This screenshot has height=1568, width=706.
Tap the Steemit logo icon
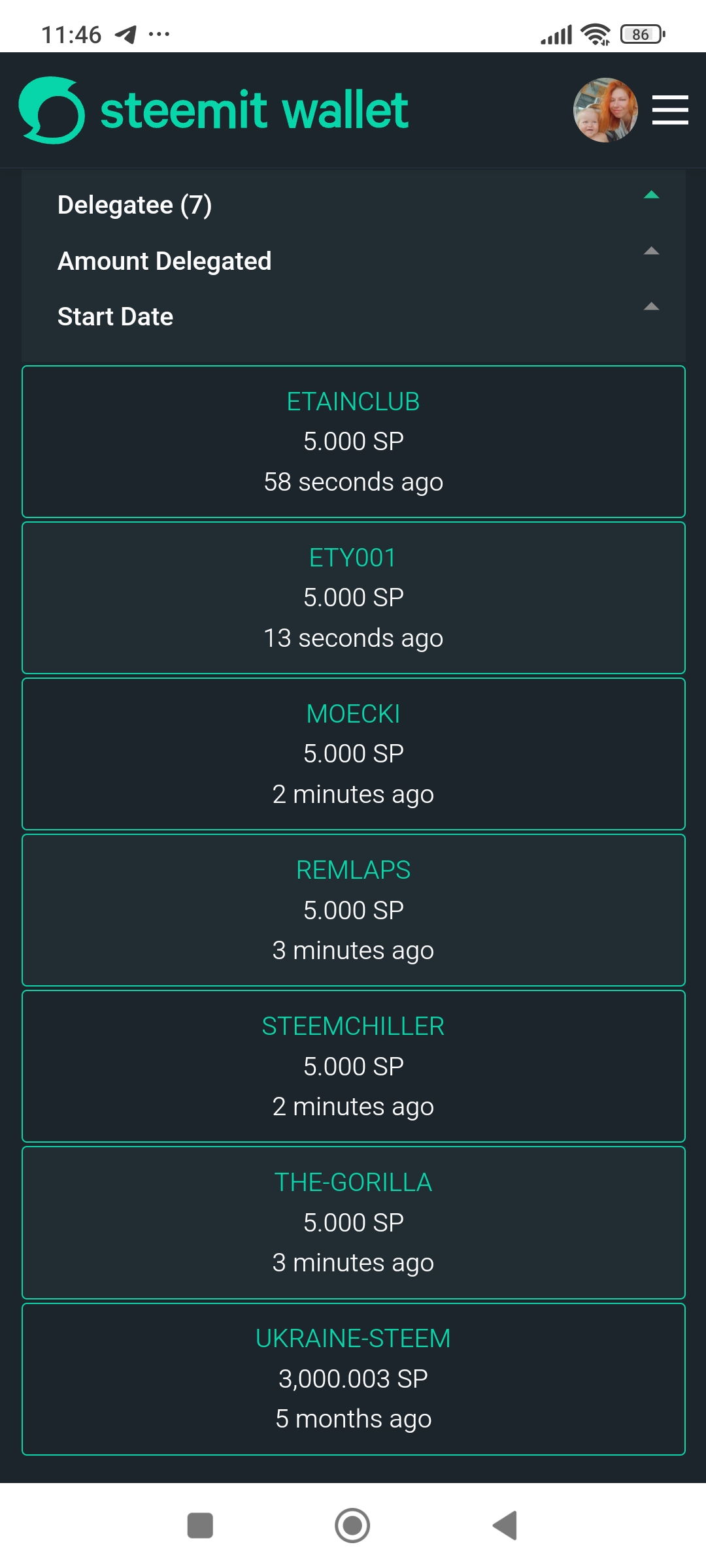coord(52,110)
